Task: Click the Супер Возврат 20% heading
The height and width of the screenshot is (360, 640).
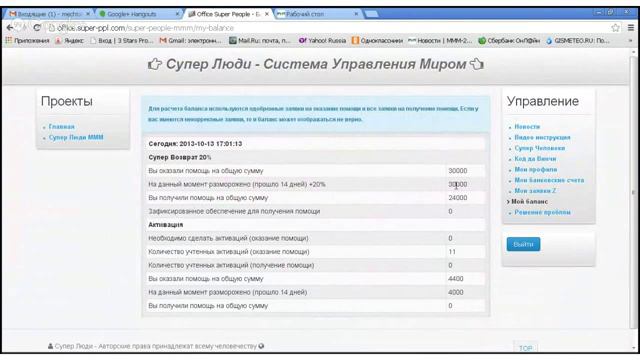Action: click(x=180, y=157)
